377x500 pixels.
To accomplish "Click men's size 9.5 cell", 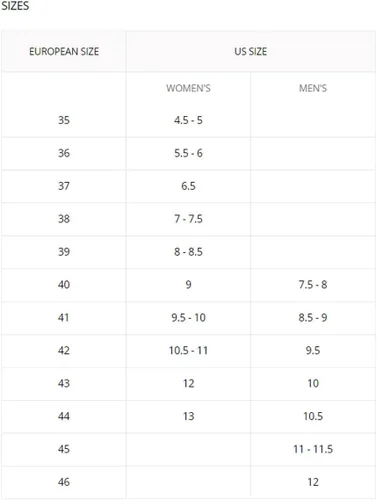I will 313,351.
